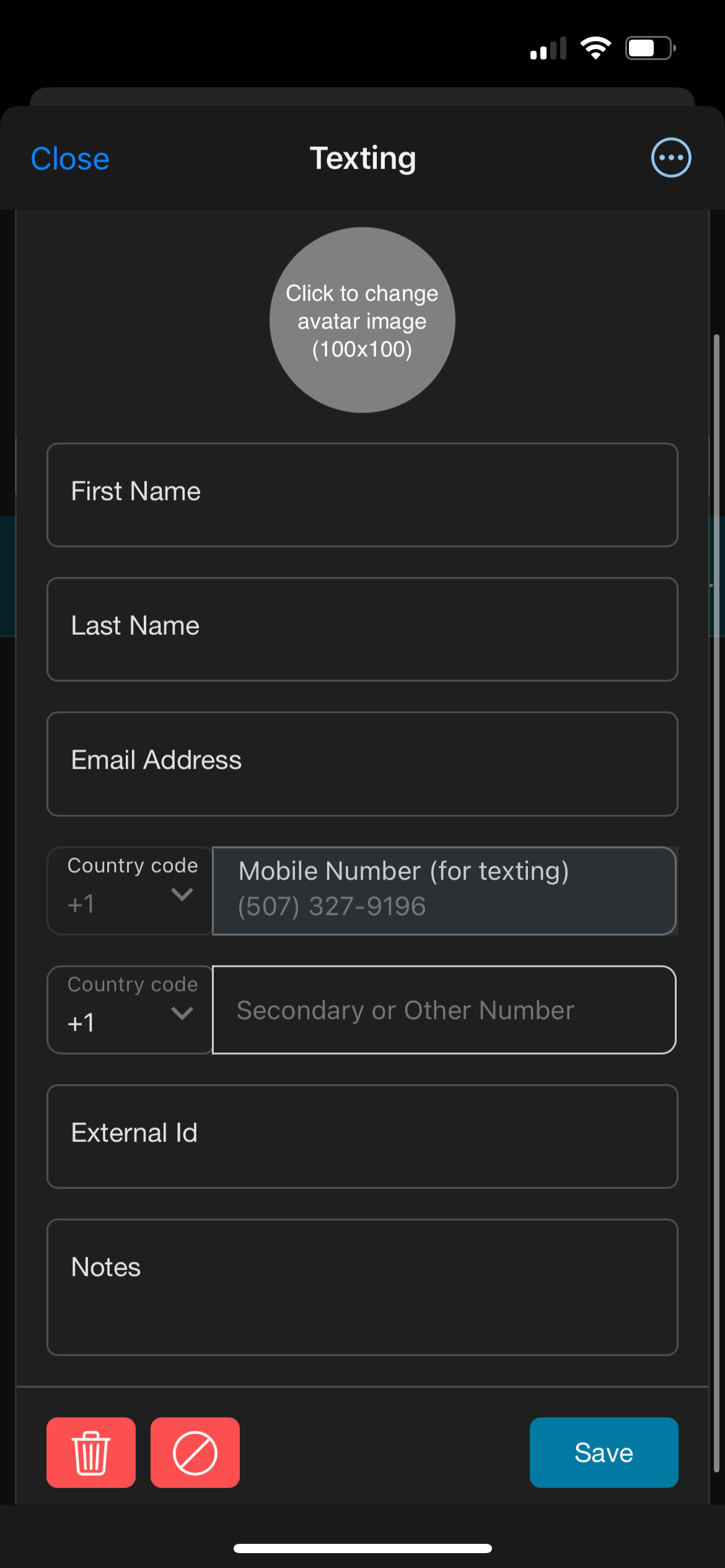
Task: Tap the Wi-Fi status icon
Action: pyautogui.click(x=595, y=48)
